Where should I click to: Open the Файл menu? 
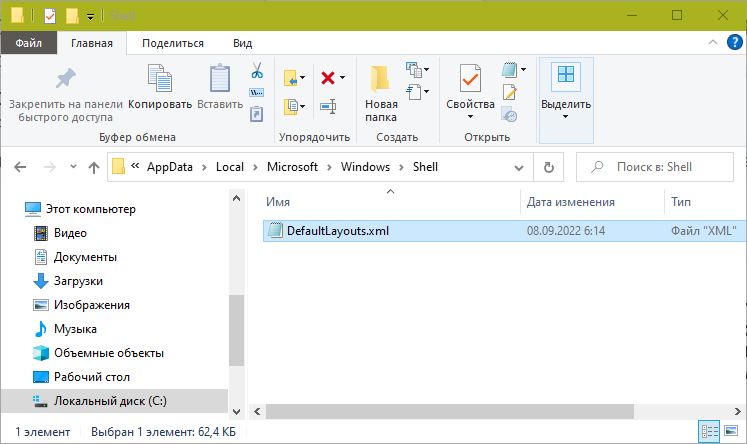pos(28,43)
